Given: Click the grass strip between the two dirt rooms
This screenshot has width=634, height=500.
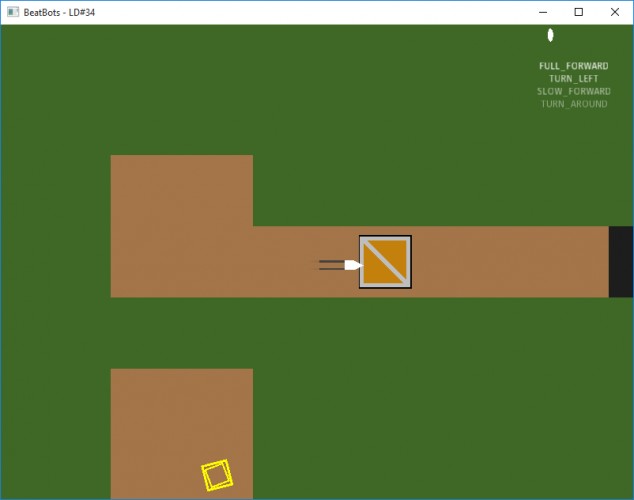Looking at the screenshot, I should [182, 333].
